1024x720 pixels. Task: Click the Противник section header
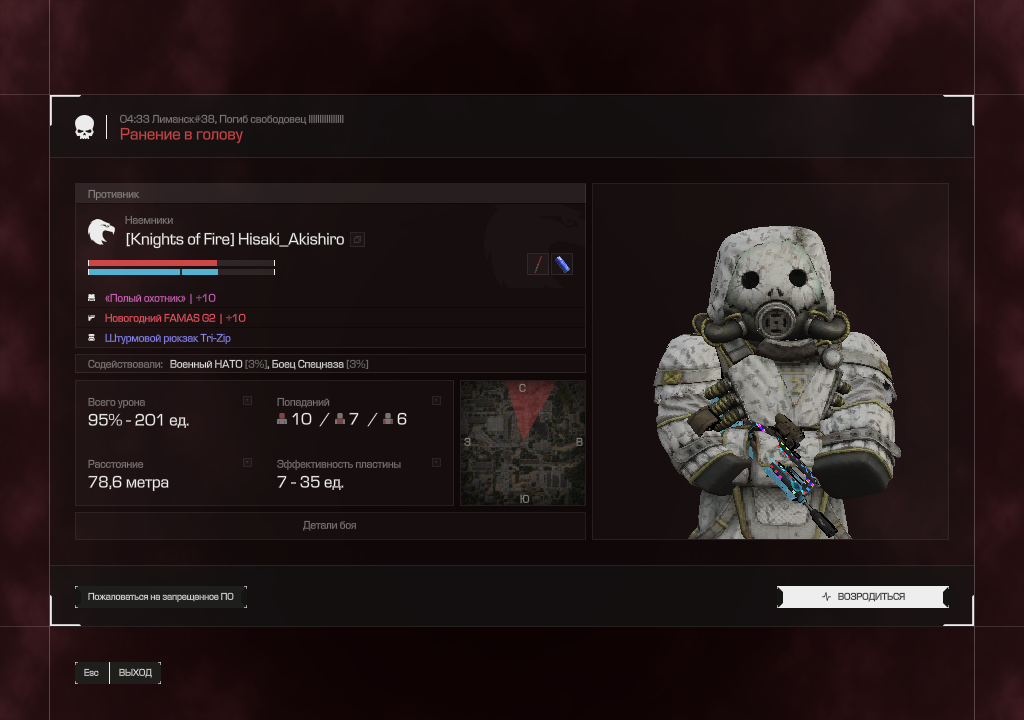point(330,194)
